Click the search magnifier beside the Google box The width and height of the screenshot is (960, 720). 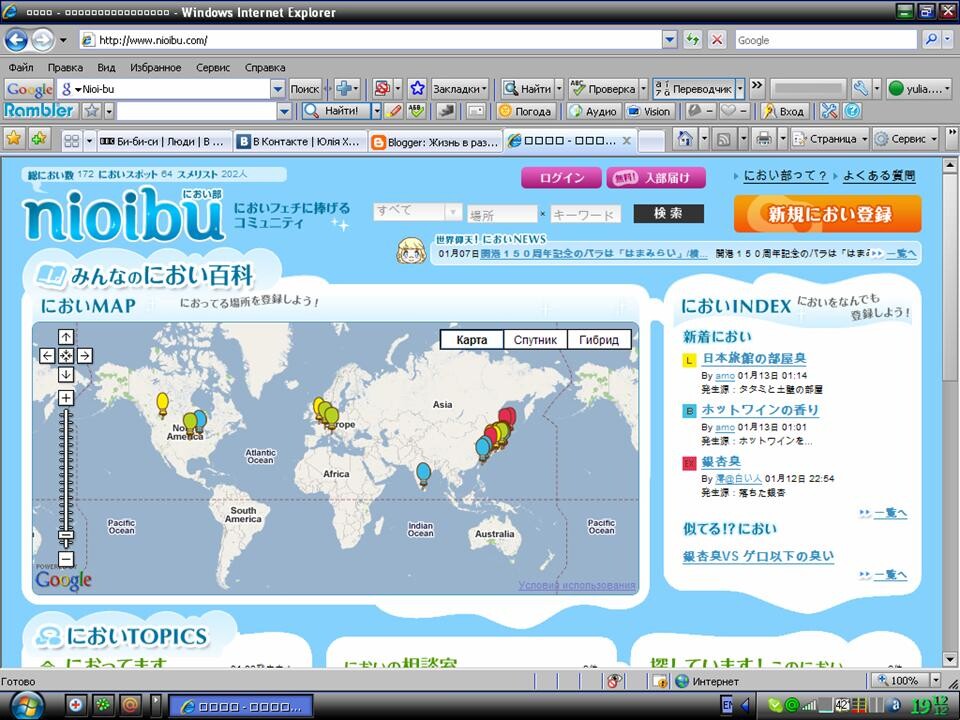[931, 40]
